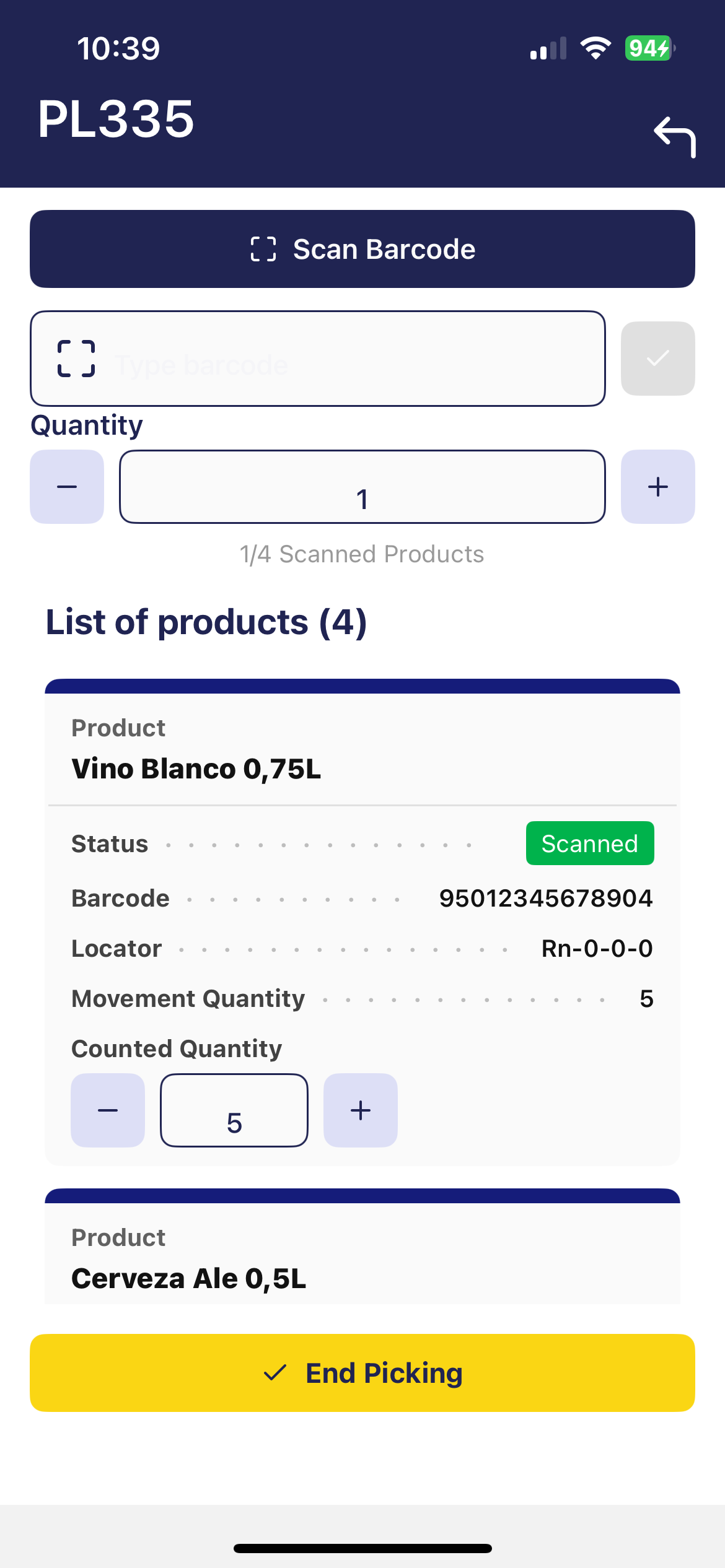Tap the battery indicator in status bar
Screen dimensions: 725x1568
pos(649,48)
